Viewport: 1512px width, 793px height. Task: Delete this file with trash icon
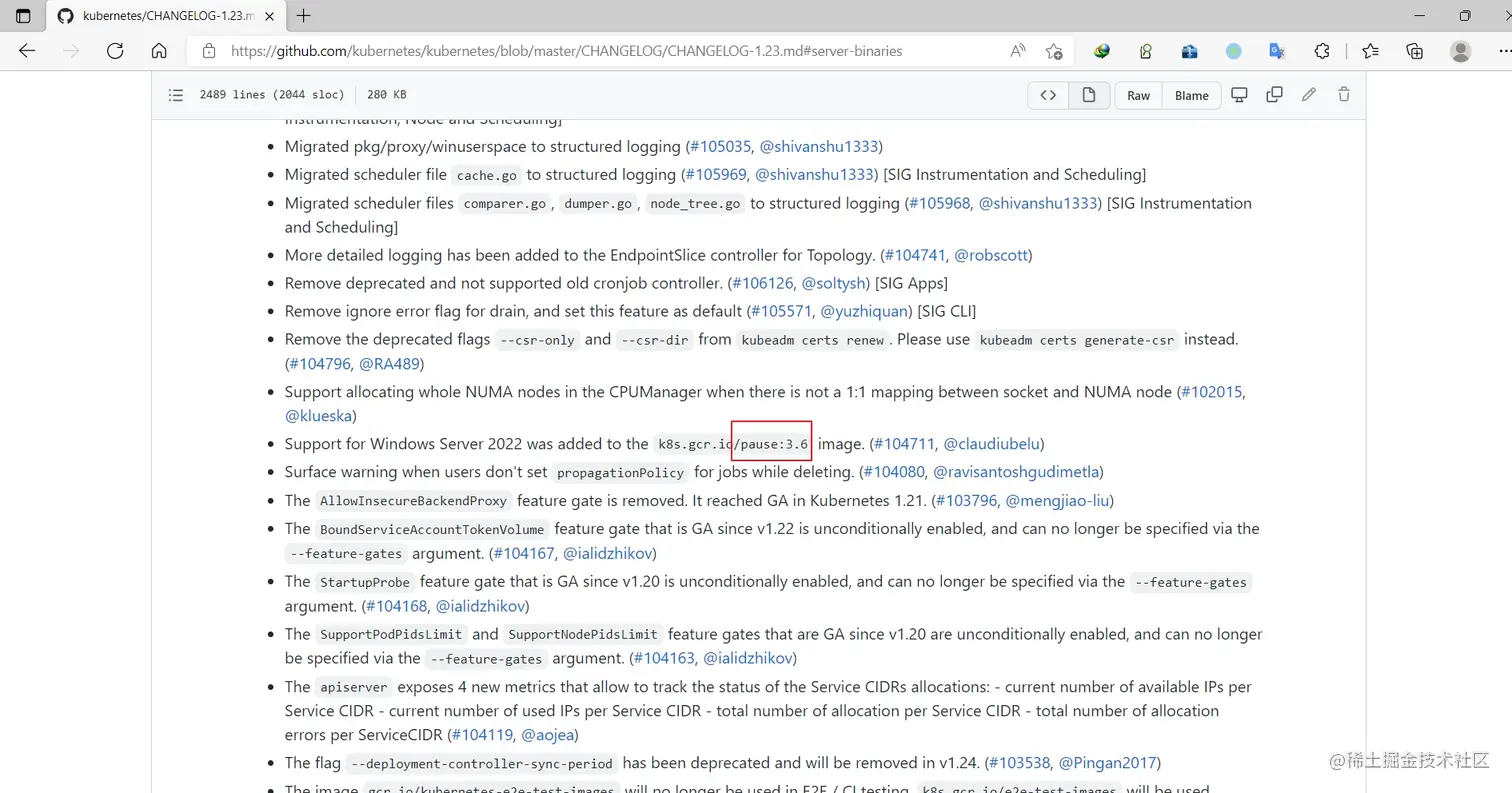click(1344, 95)
